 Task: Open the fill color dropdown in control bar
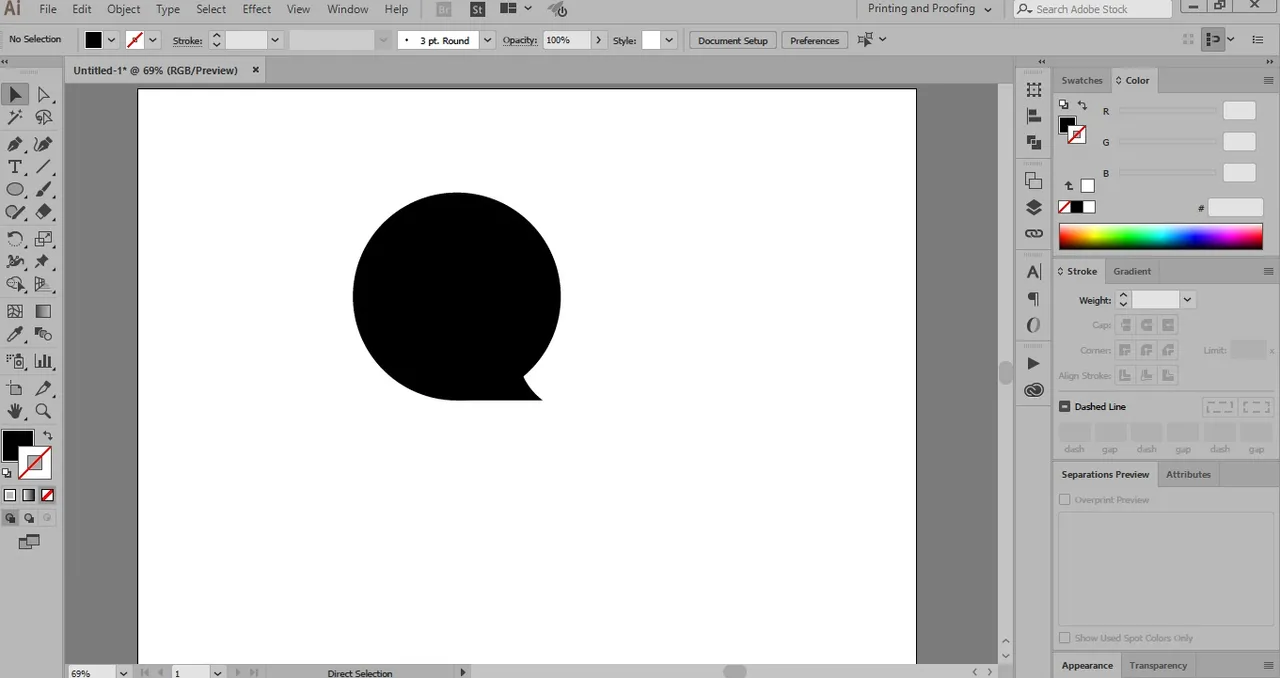coord(111,40)
